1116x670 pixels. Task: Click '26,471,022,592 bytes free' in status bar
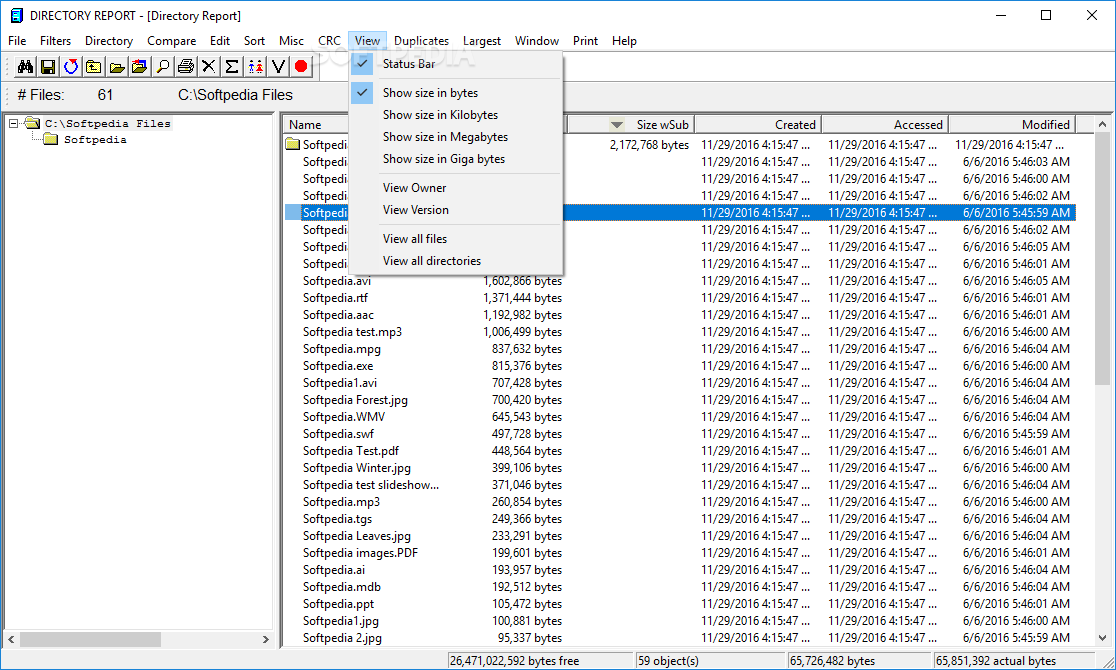514,661
